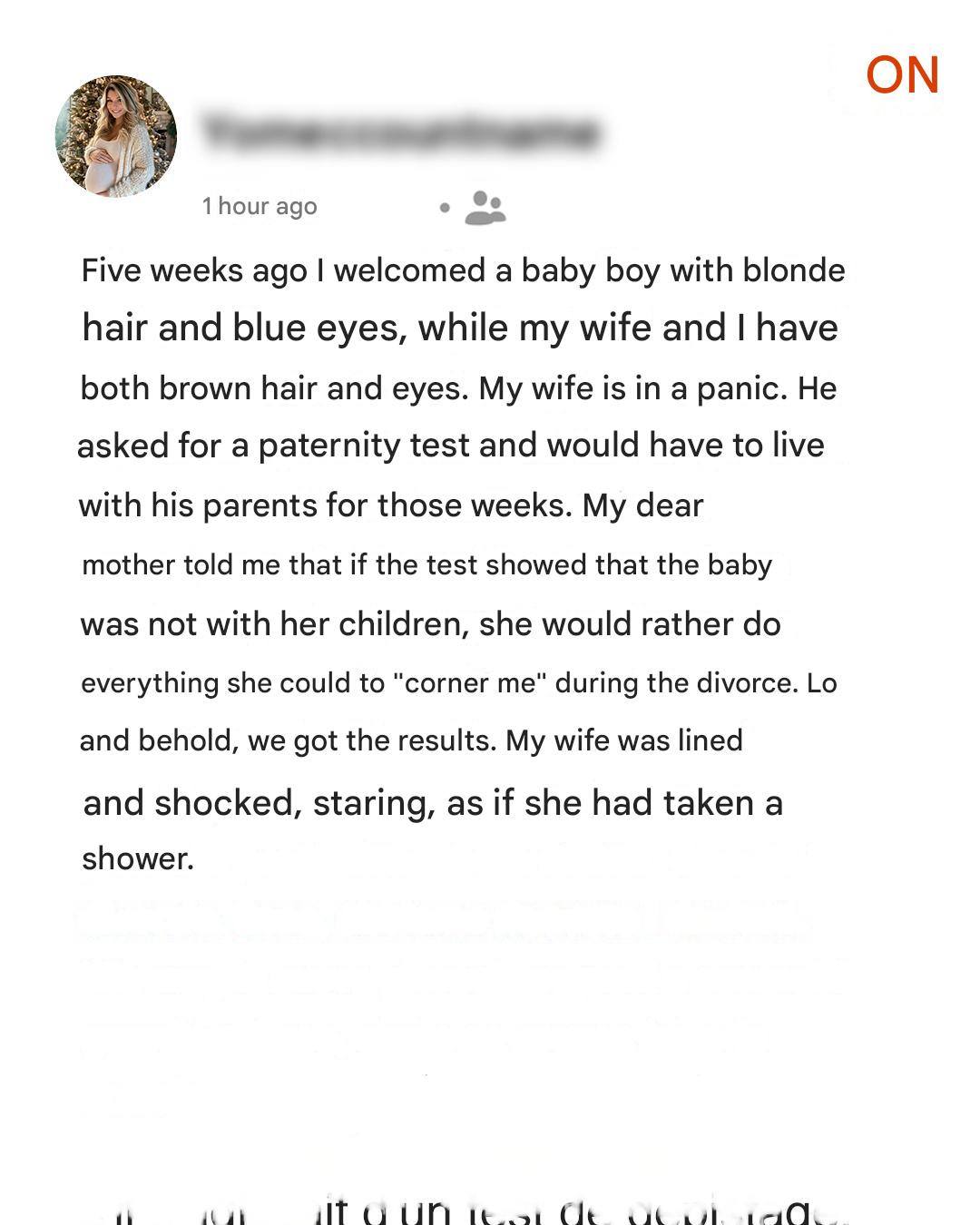The image size is (980, 1225).
Task: Click the line starting "Five weeks ago"
Action: tap(463, 270)
